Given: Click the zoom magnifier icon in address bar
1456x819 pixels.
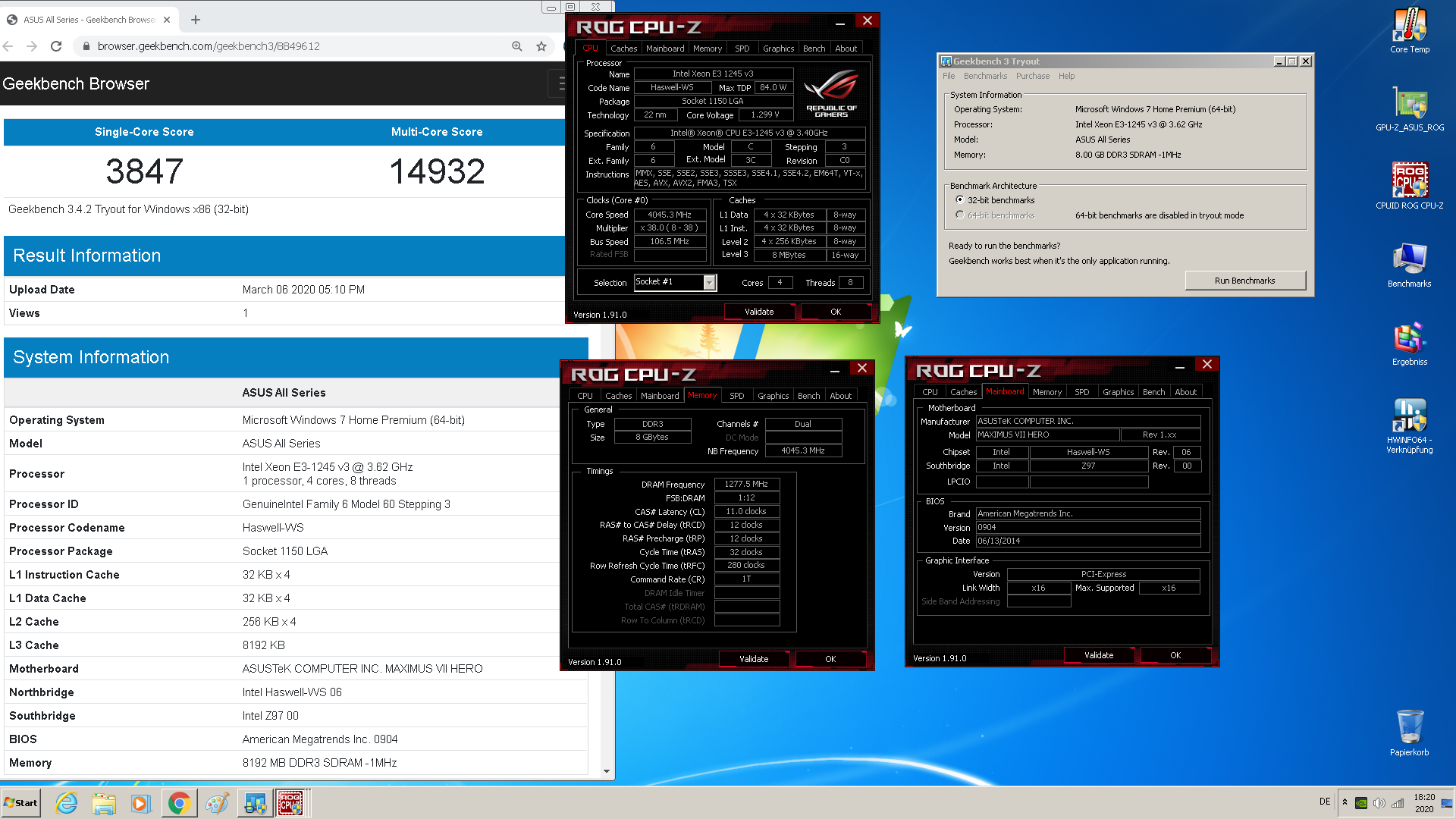Looking at the screenshot, I should click(x=517, y=46).
